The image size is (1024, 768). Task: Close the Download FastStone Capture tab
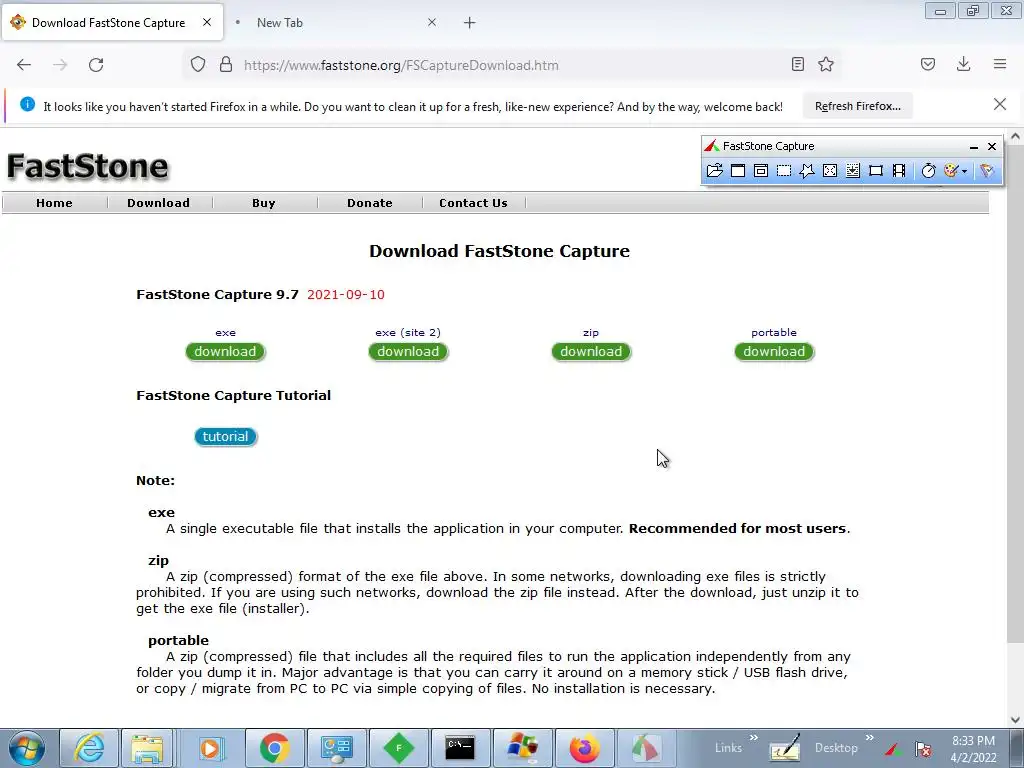(207, 22)
